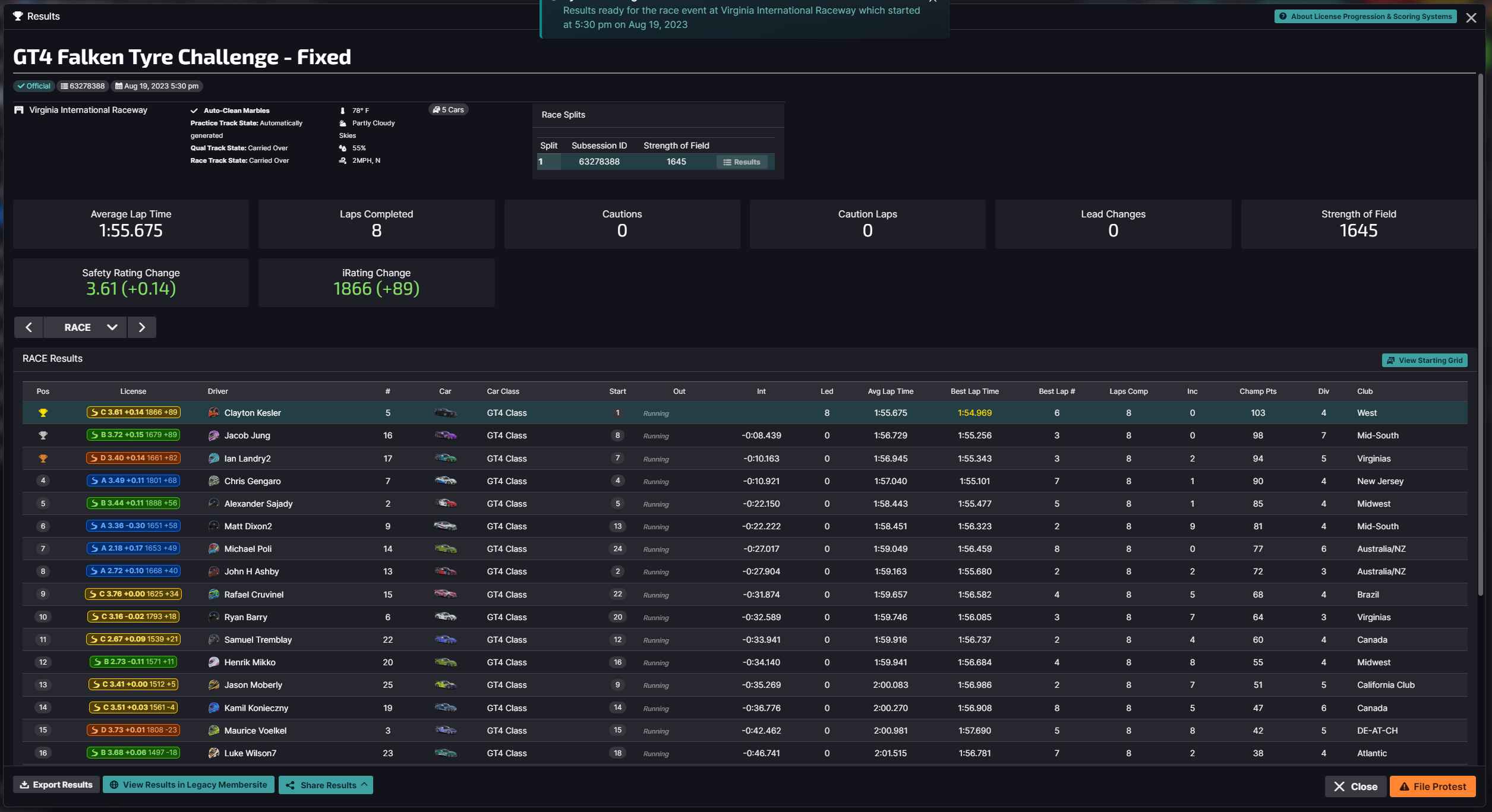Image resolution: width=1492 pixels, height=812 pixels.
Task: Click driver name Alexander Sajady
Action: click(x=258, y=504)
